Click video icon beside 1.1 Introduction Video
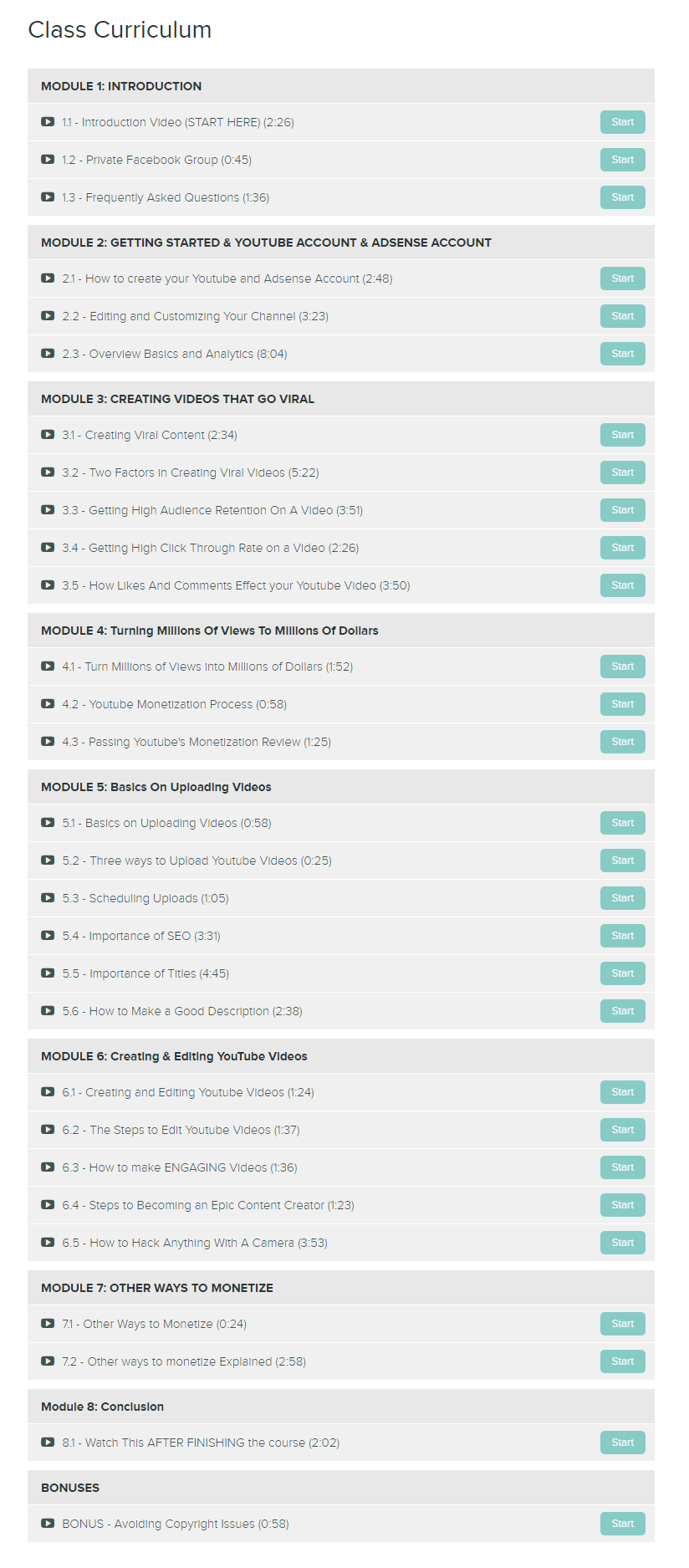Image resolution: width=689 pixels, height=1568 pixels. click(x=48, y=122)
